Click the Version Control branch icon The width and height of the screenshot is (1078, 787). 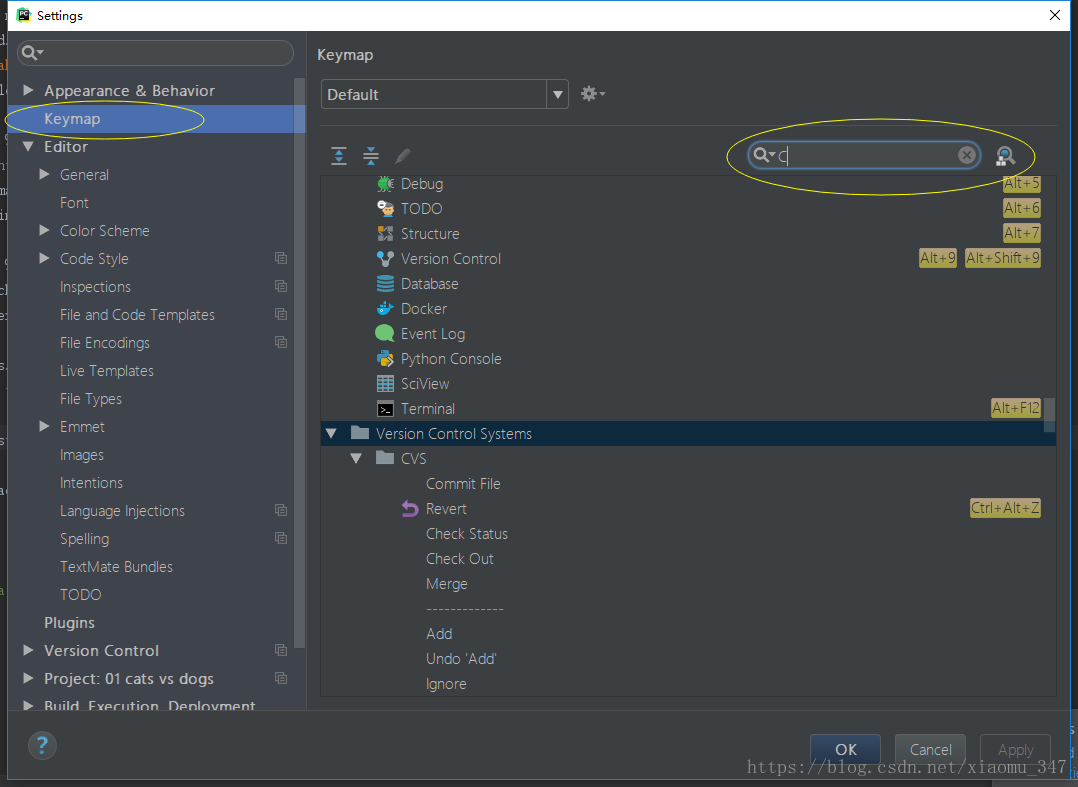[x=385, y=258]
